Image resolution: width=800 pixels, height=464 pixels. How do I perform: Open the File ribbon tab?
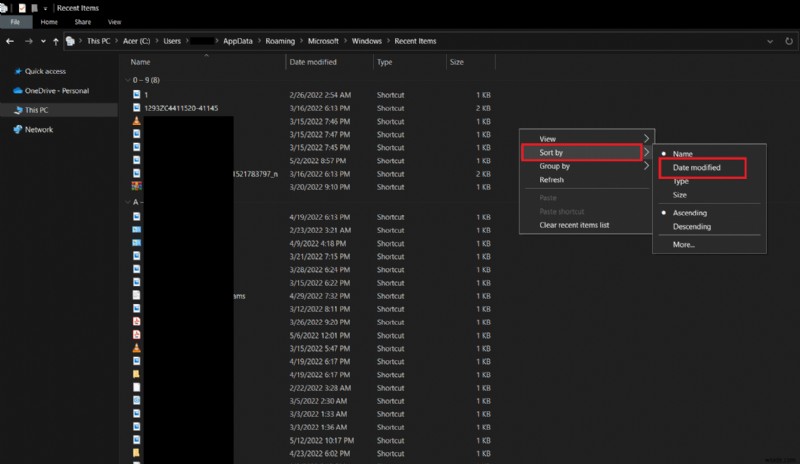point(15,22)
